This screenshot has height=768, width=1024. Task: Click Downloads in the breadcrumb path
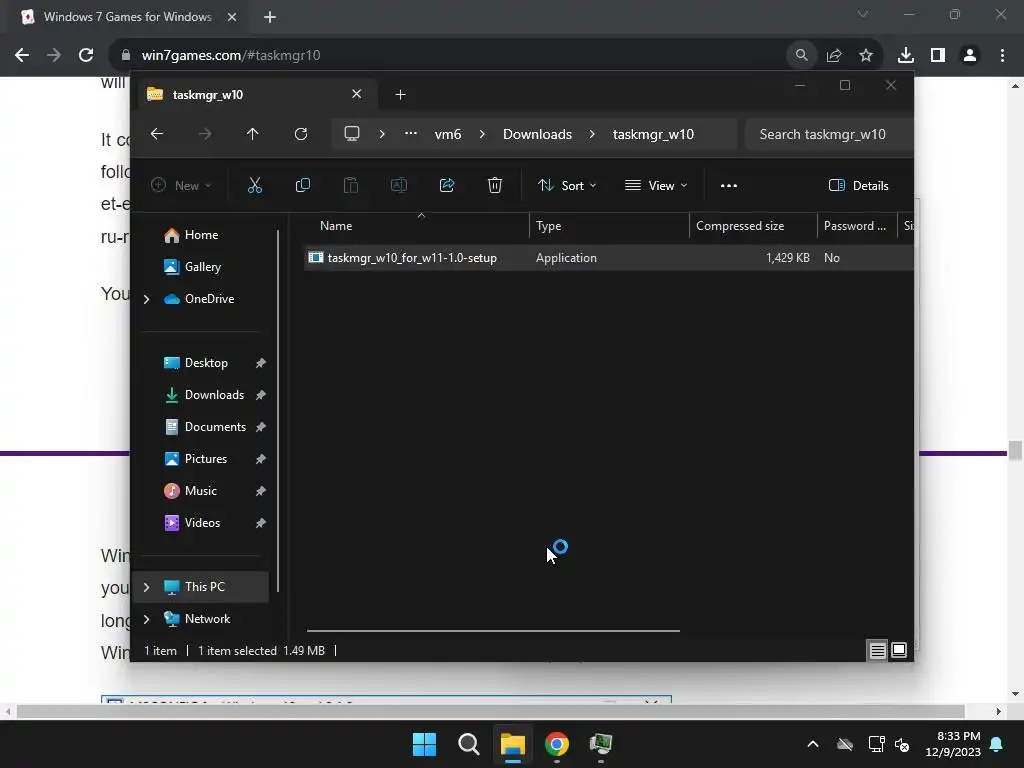(537, 134)
